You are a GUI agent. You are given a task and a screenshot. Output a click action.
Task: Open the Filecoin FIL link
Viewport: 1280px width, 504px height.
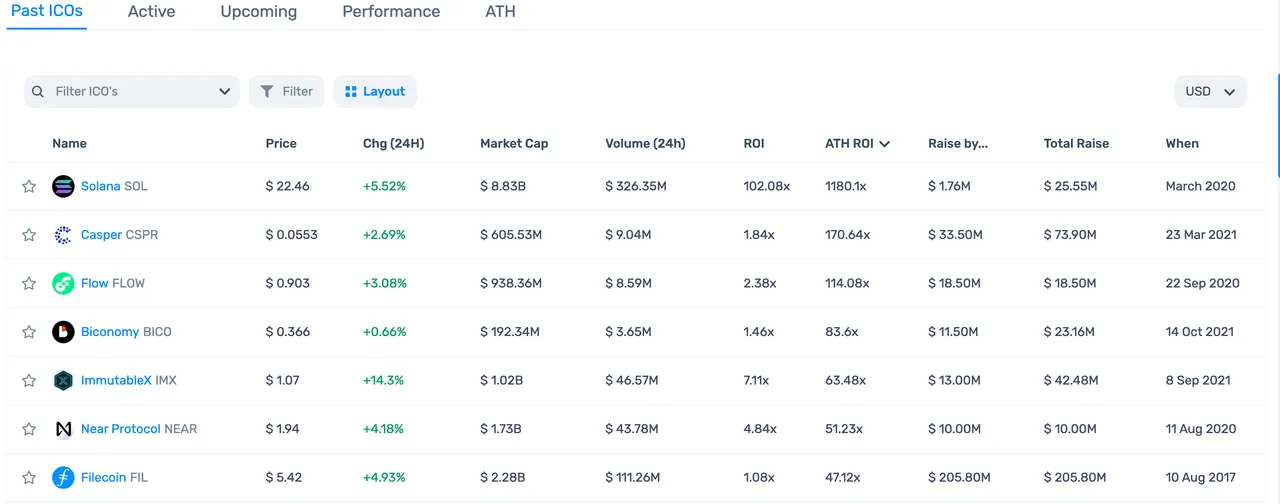pos(114,477)
